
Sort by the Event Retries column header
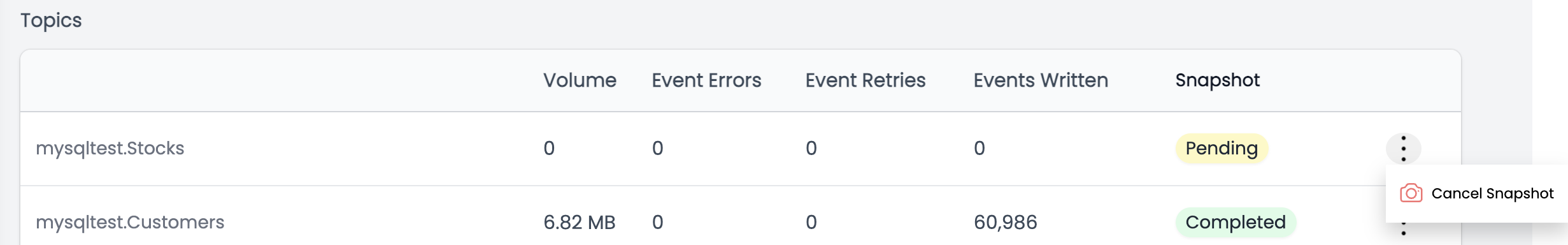click(866, 80)
